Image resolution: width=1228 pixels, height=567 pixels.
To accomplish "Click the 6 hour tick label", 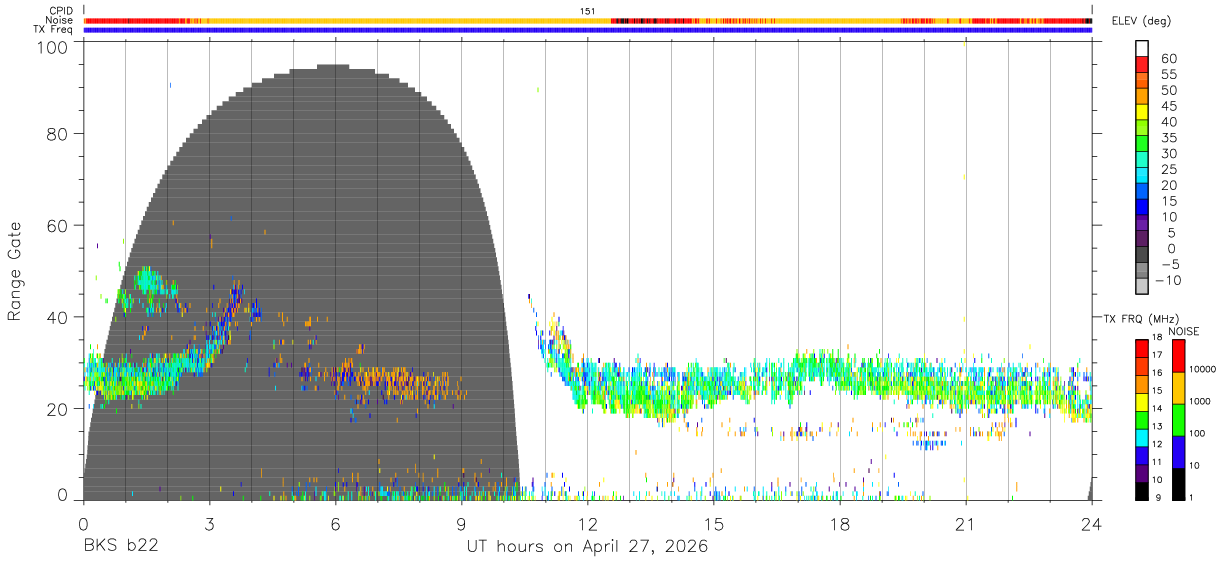I will [x=335, y=524].
